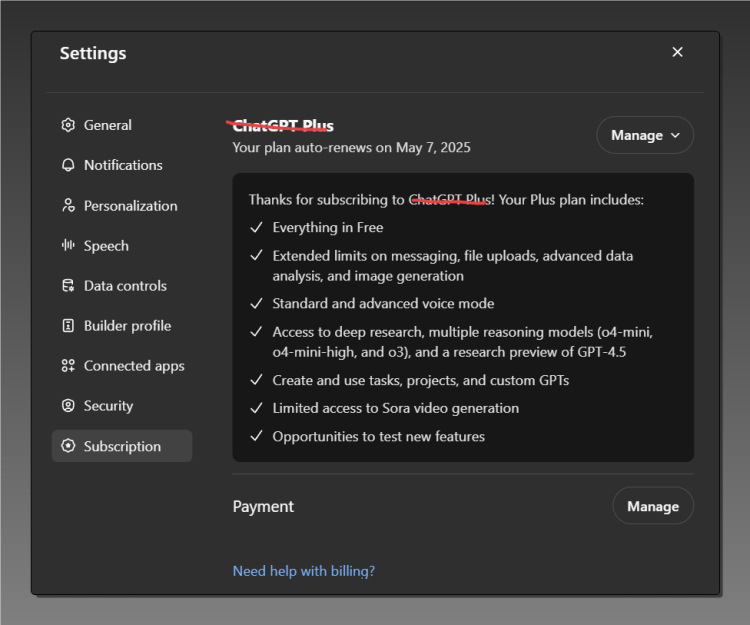The width and height of the screenshot is (750, 625).
Task: Click the Payment heading
Action: click(x=263, y=506)
